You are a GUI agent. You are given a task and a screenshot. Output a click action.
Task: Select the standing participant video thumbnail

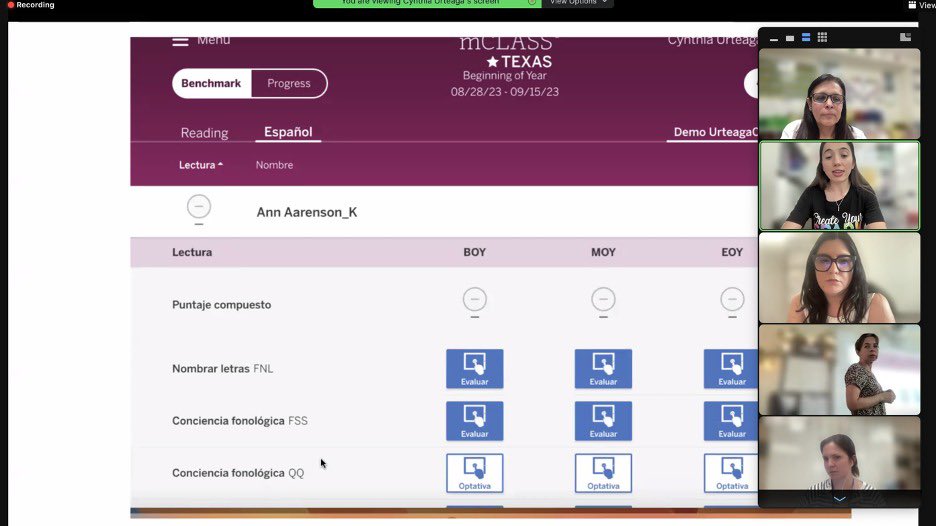click(839, 370)
